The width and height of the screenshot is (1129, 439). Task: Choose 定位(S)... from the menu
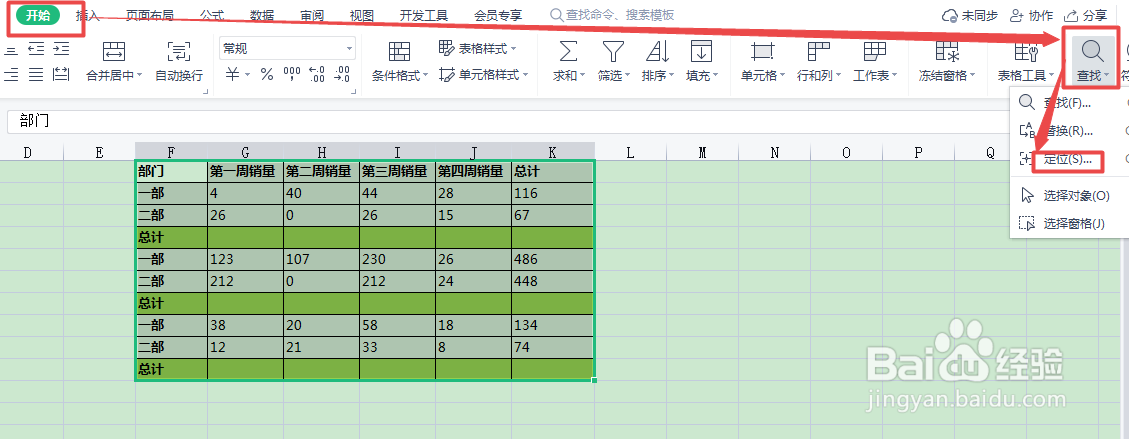tap(1066, 159)
